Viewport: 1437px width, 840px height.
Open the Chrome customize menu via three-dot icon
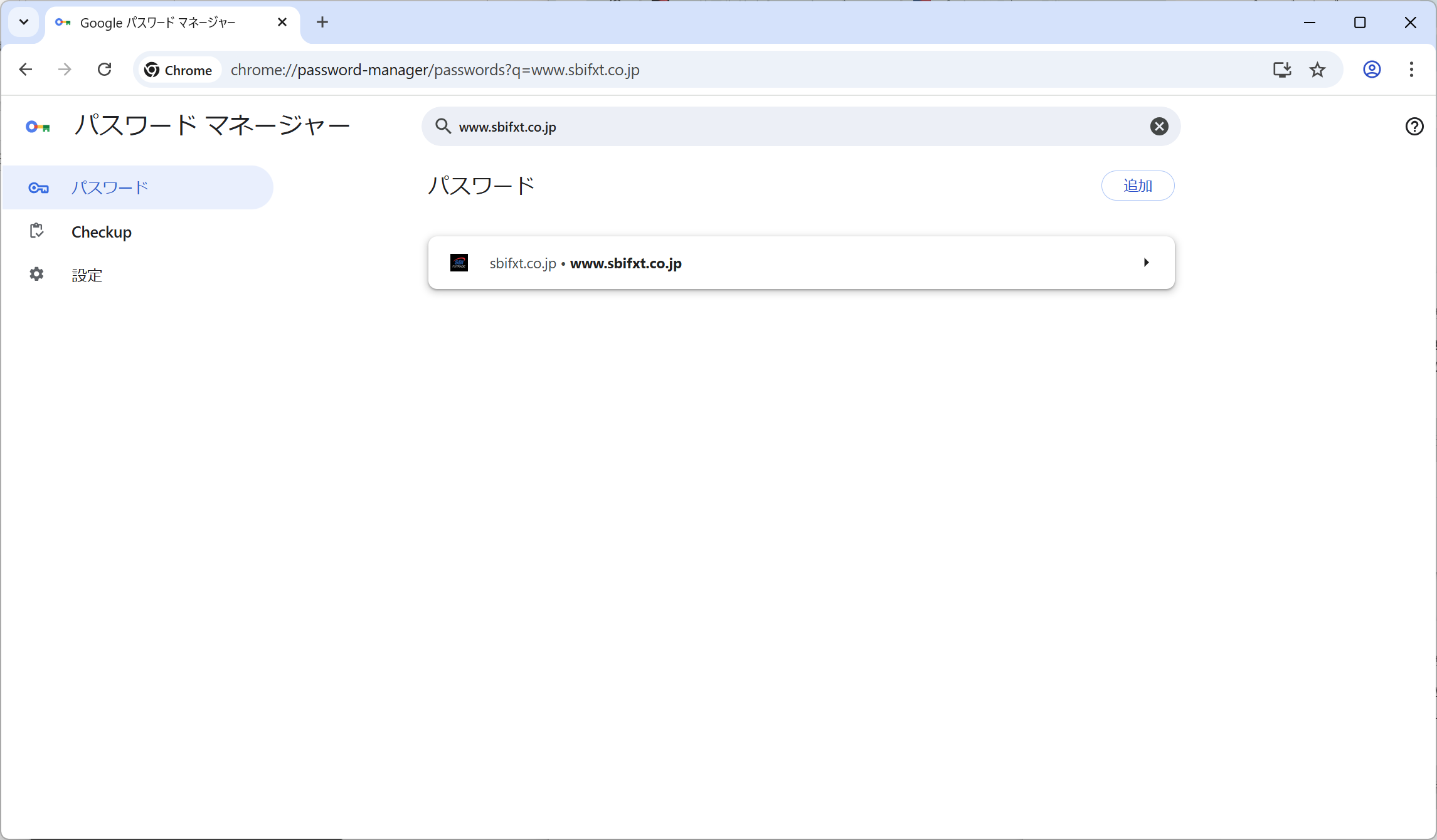pyautogui.click(x=1411, y=70)
